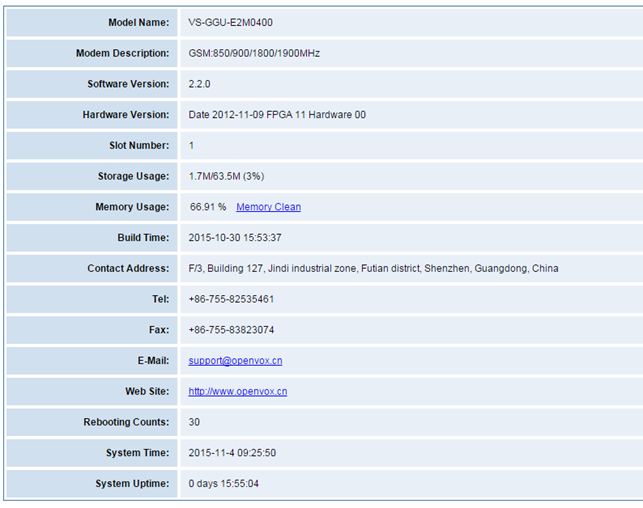The width and height of the screenshot is (643, 508).
Task: Select the Fax number +86-755-83823074
Action: [x=231, y=330]
